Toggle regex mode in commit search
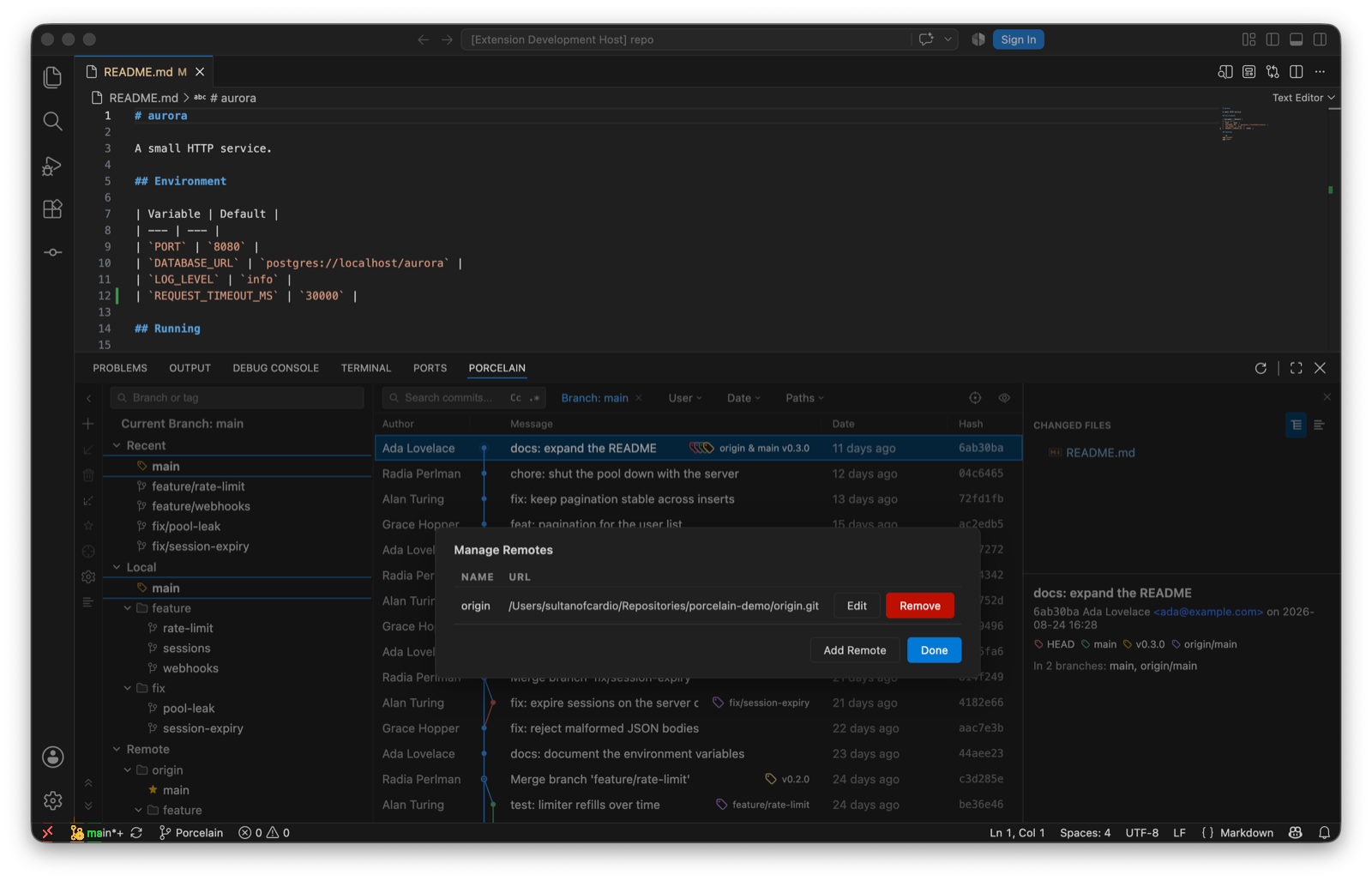Viewport: 1372px width, 881px height. click(535, 398)
